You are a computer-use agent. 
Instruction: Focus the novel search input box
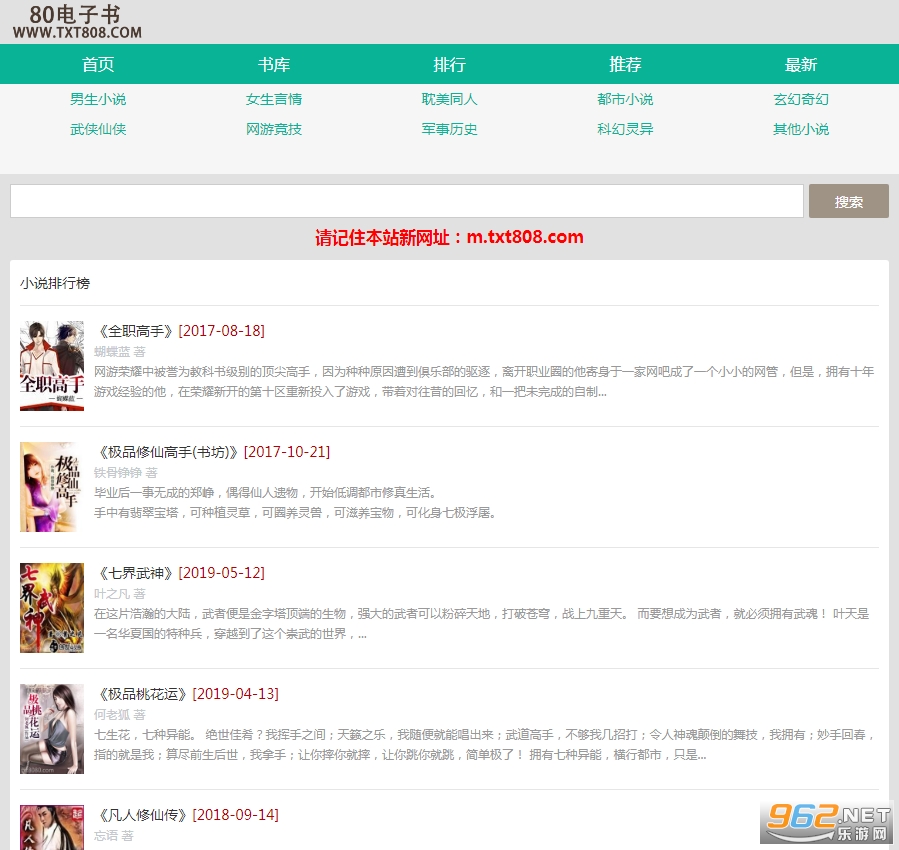tap(406, 201)
